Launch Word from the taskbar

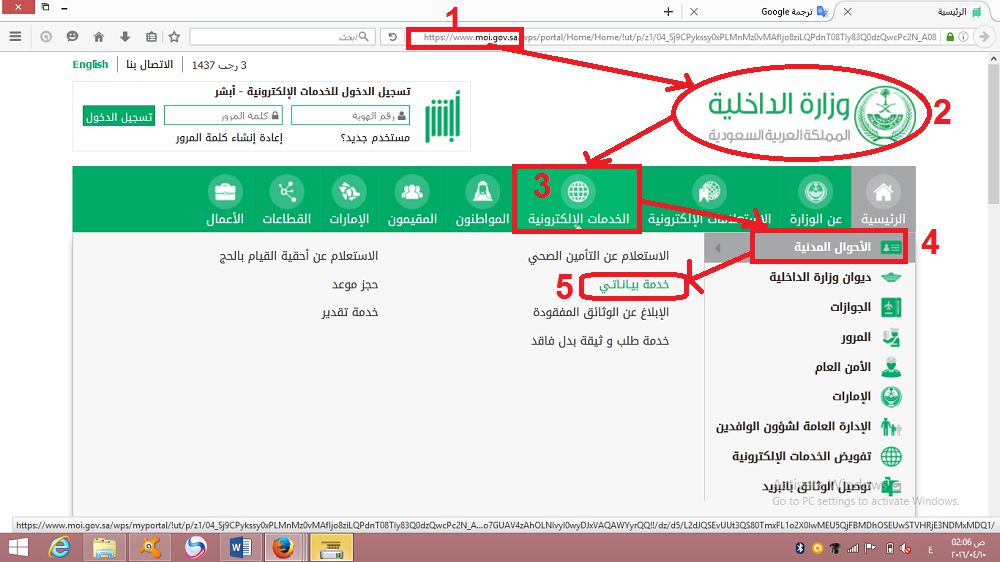coord(241,547)
